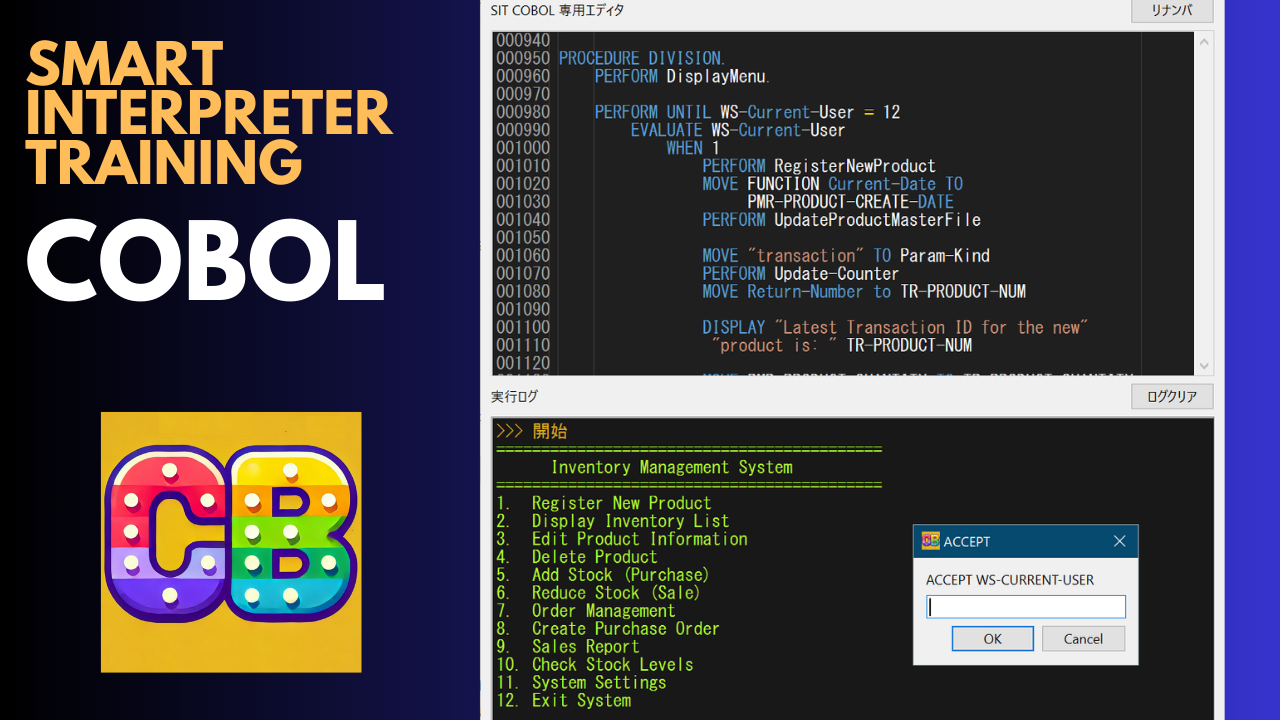Click the colorful CB logo image on the left
1280x720 pixels.
(230, 540)
